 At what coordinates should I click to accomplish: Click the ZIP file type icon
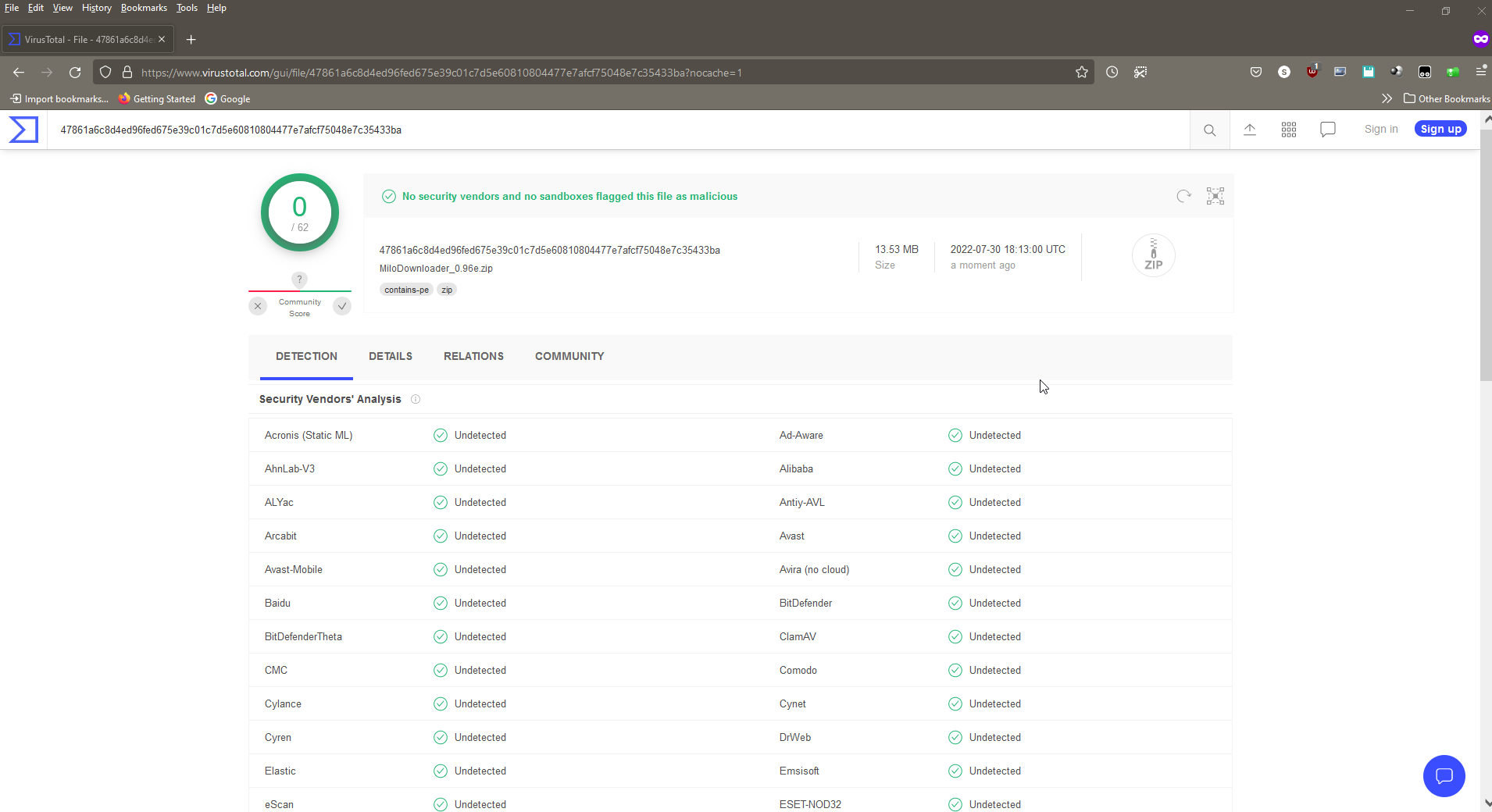tap(1154, 255)
